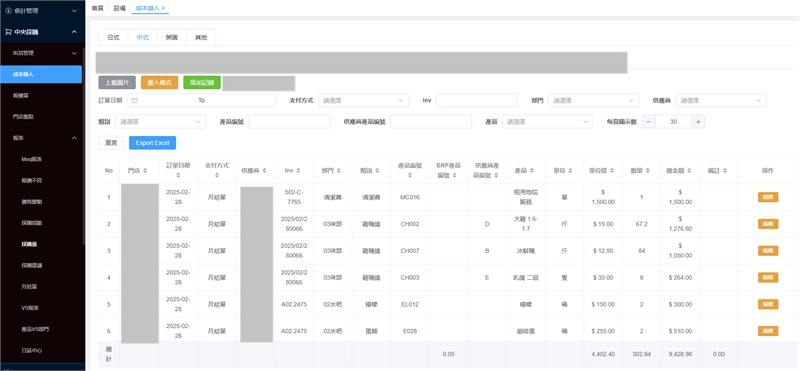Click the edit button for row CH003
This screenshot has width=800, height=371.
click(768, 277)
